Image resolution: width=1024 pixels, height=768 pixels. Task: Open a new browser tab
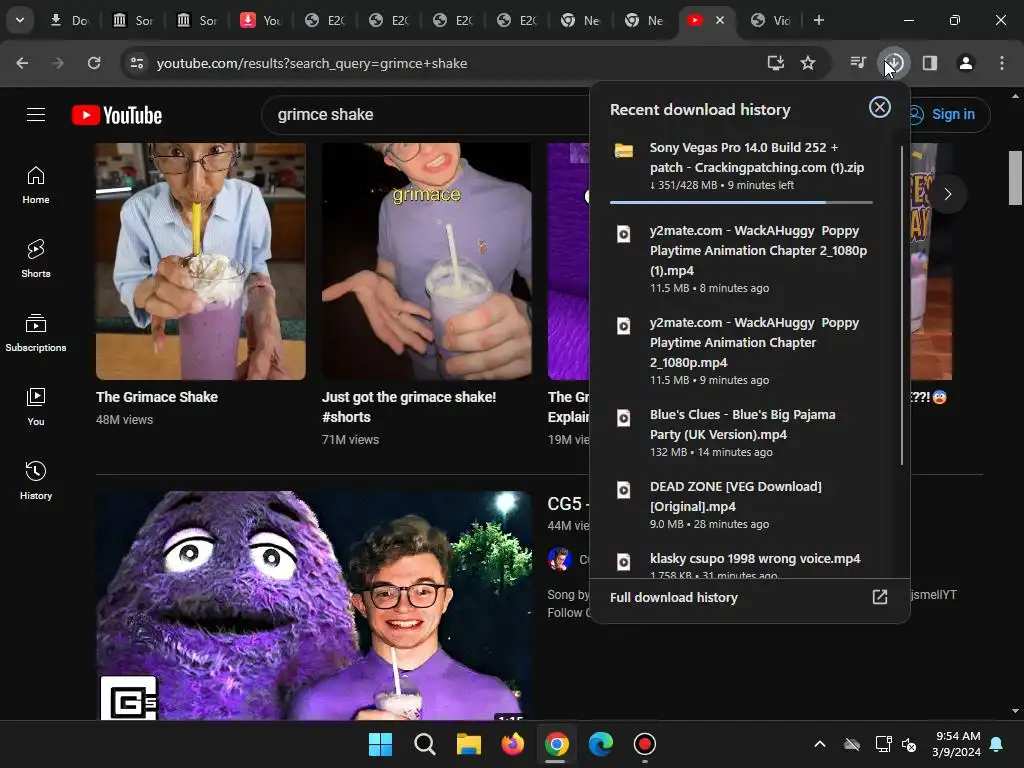(818, 20)
